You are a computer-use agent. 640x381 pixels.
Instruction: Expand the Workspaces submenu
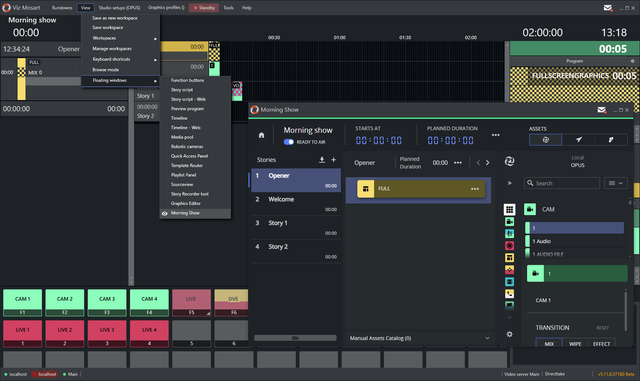[x=120, y=38]
